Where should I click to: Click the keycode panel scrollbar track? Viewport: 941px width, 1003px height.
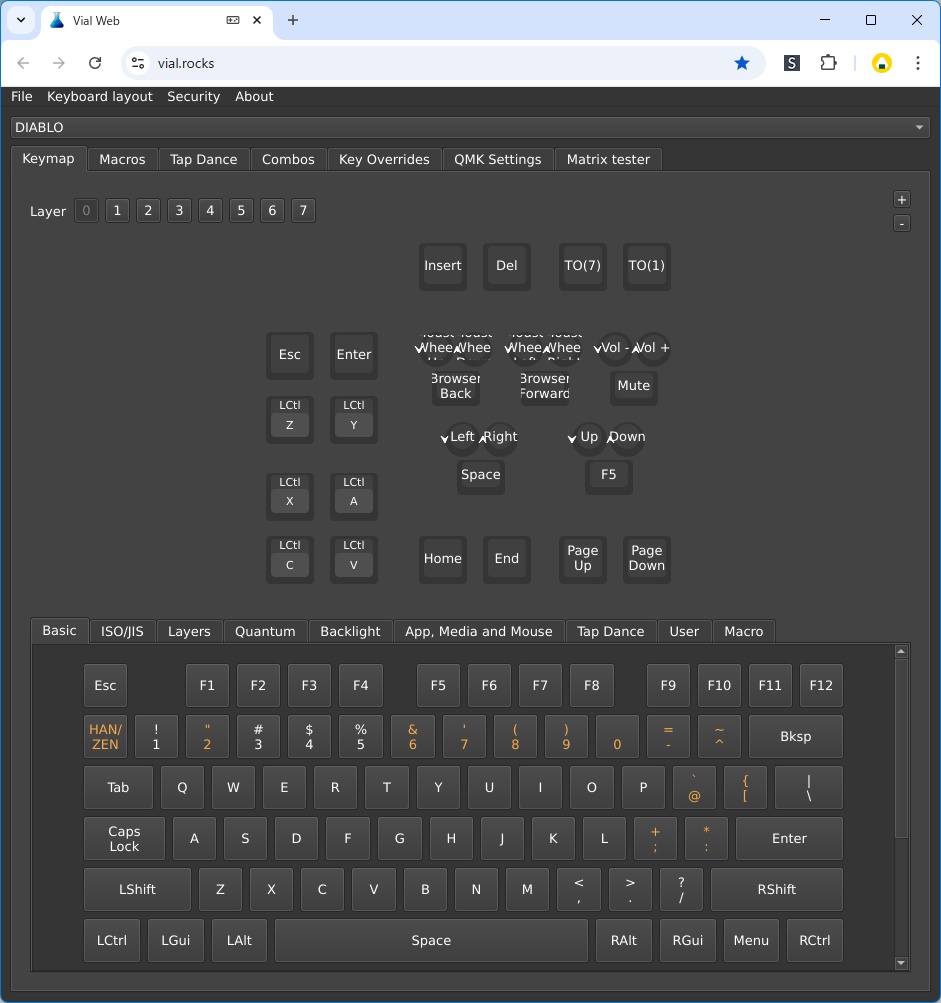tap(901, 898)
